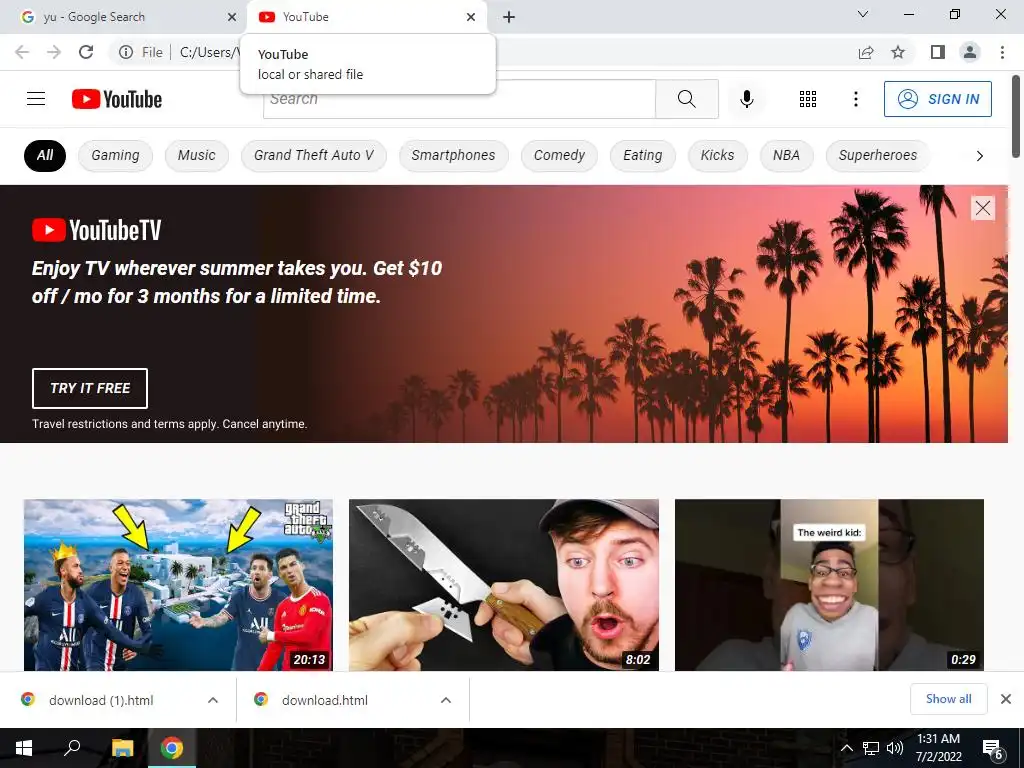Select the All filter chip
This screenshot has width=1024, height=768.
45,155
